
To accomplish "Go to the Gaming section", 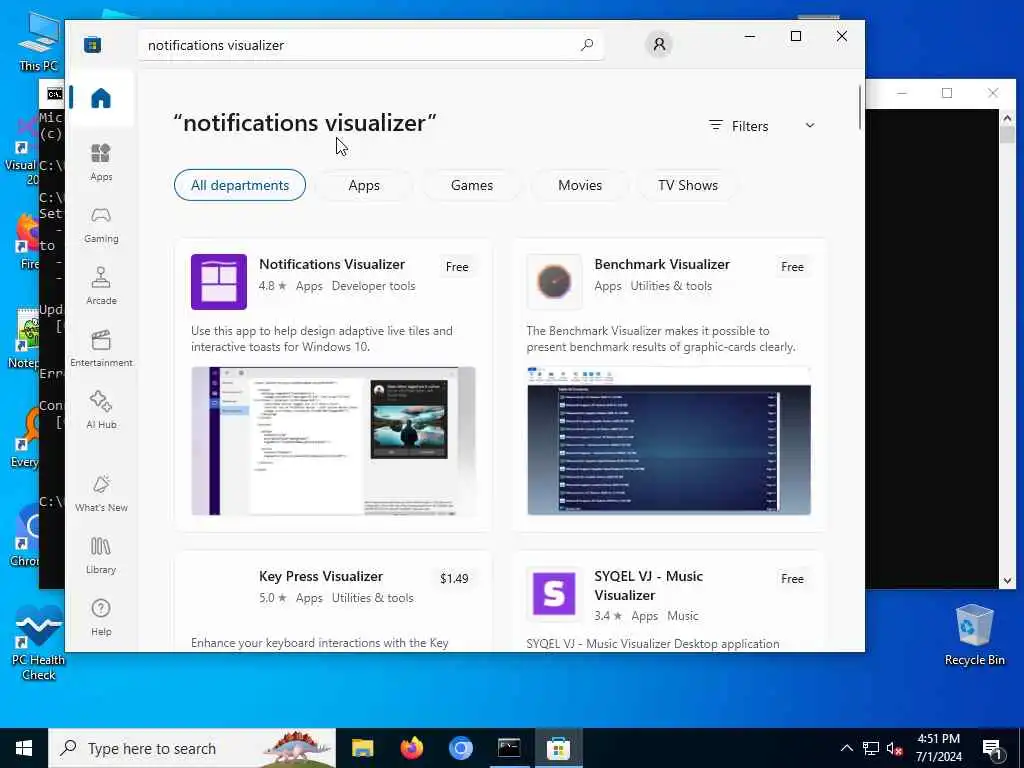I will 101,224.
